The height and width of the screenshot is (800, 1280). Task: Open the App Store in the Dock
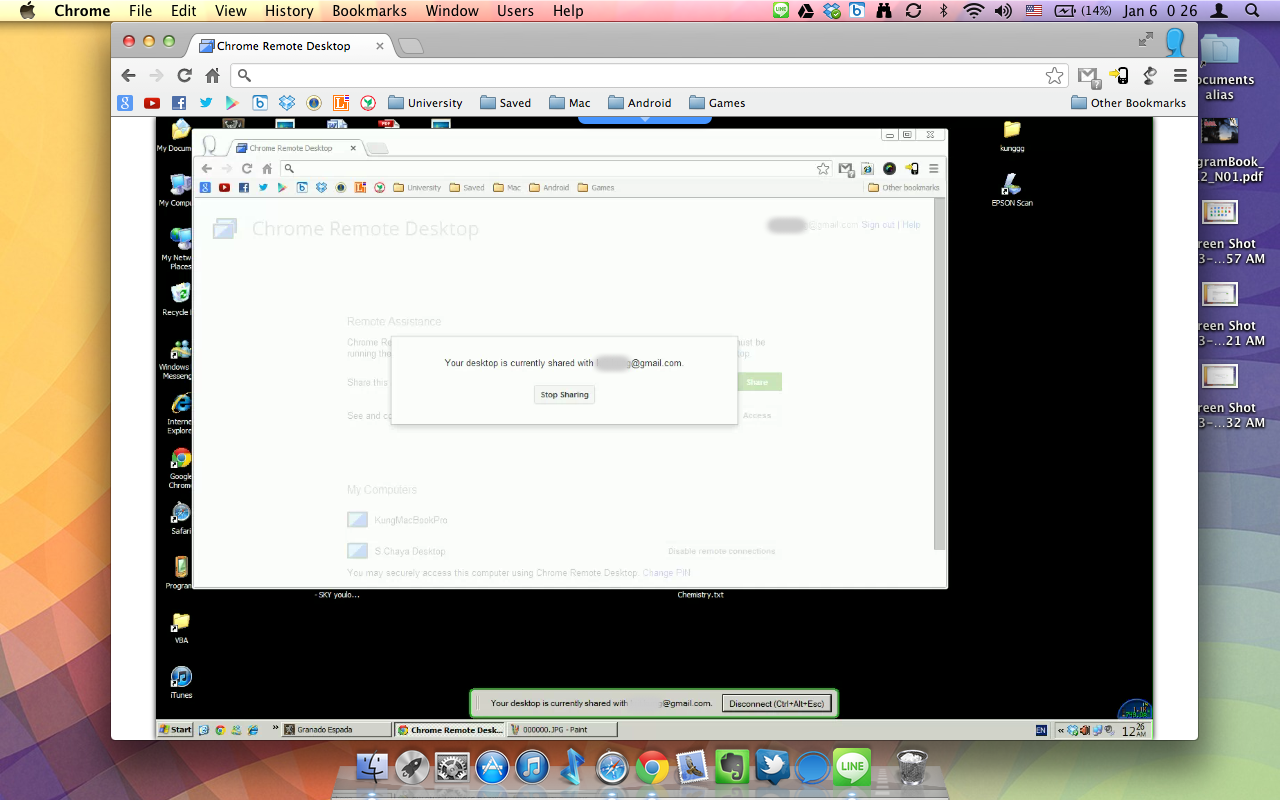pos(492,767)
